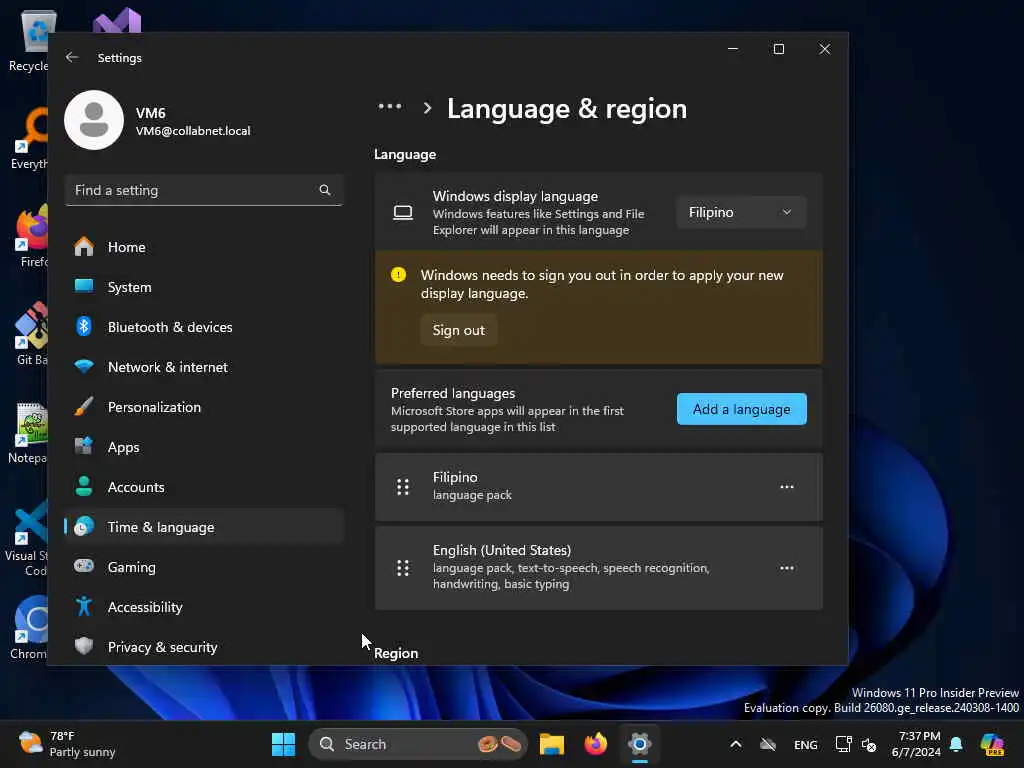
Task: Open more options for Filipino language
Action: (786, 487)
